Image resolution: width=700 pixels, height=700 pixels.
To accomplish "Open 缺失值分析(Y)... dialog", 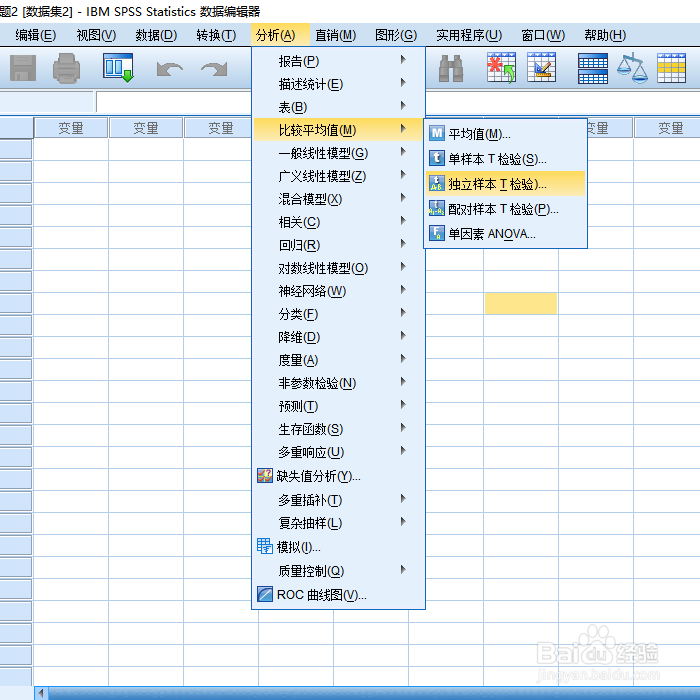I will point(338,476).
